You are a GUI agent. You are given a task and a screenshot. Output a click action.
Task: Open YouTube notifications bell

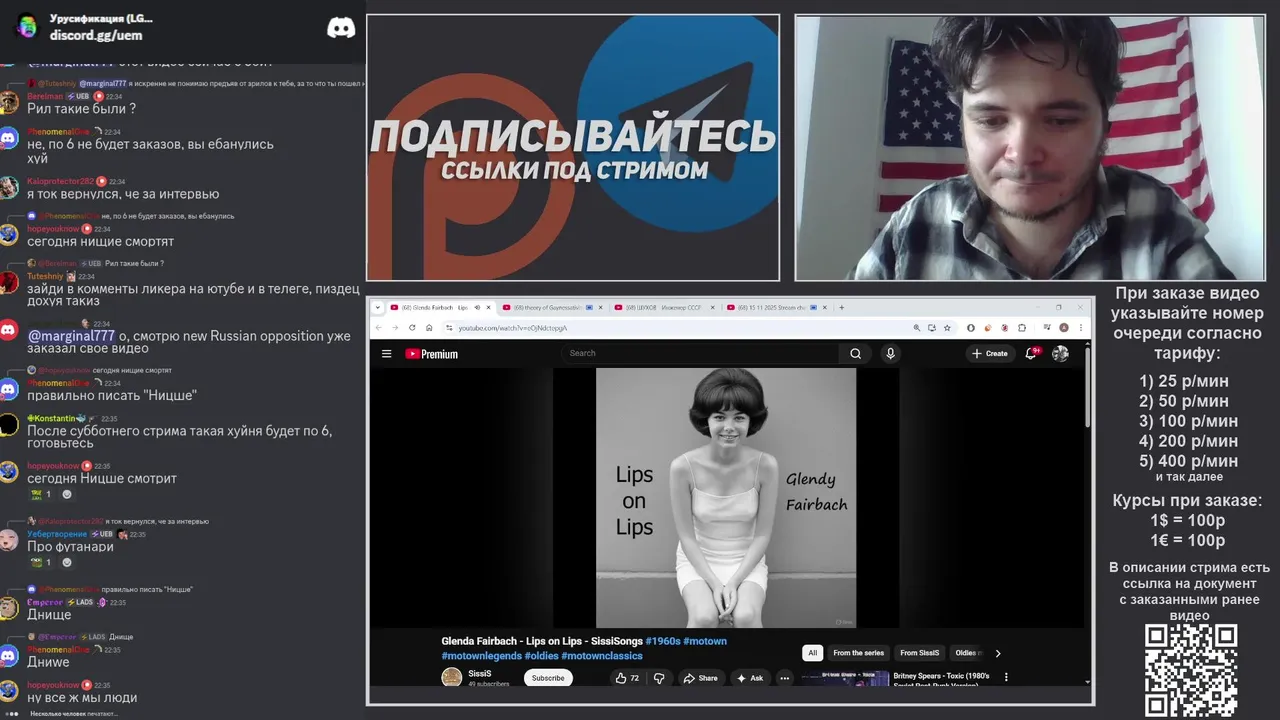click(x=1031, y=353)
